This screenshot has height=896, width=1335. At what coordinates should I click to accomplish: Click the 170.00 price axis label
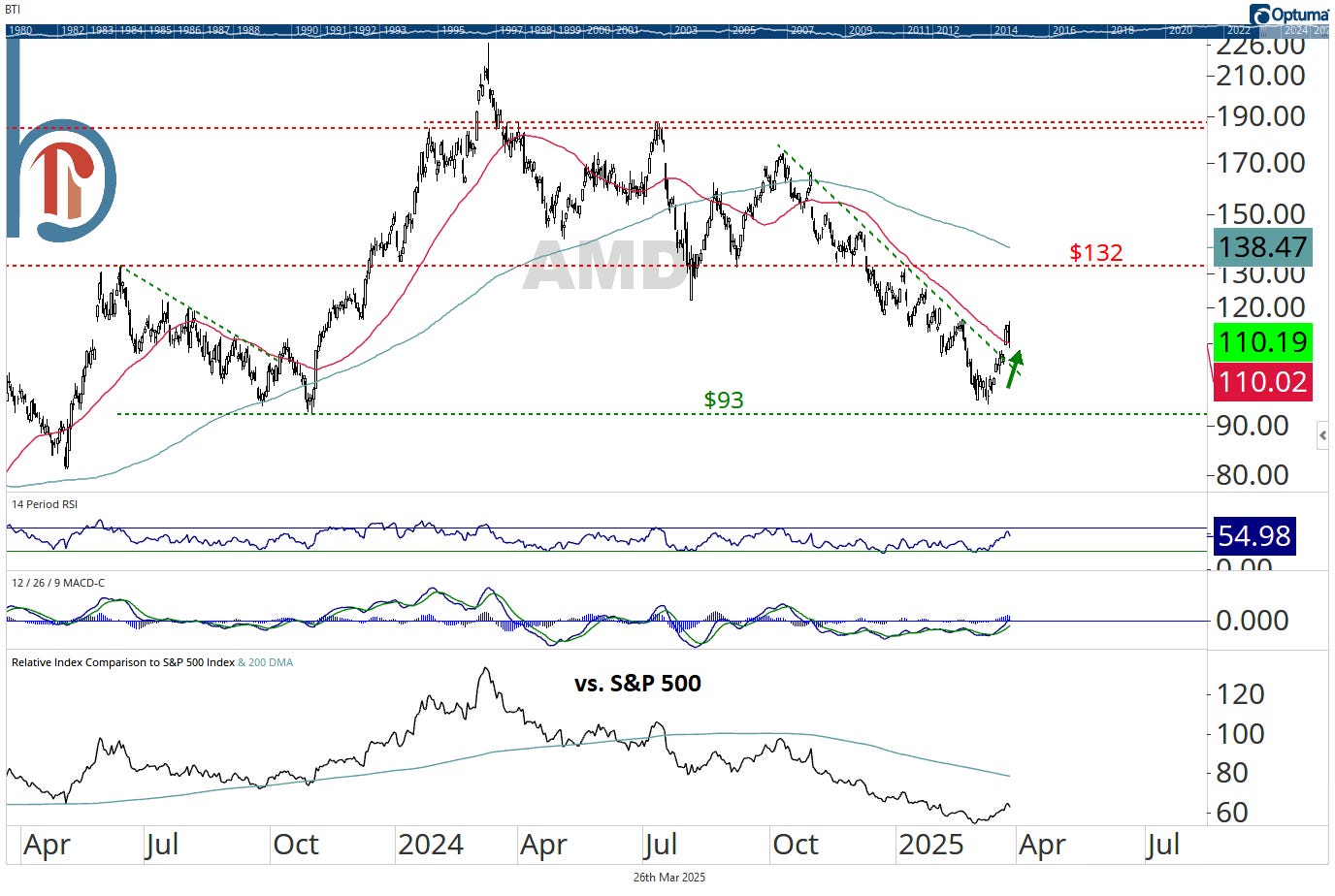click(x=1260, y=163)
